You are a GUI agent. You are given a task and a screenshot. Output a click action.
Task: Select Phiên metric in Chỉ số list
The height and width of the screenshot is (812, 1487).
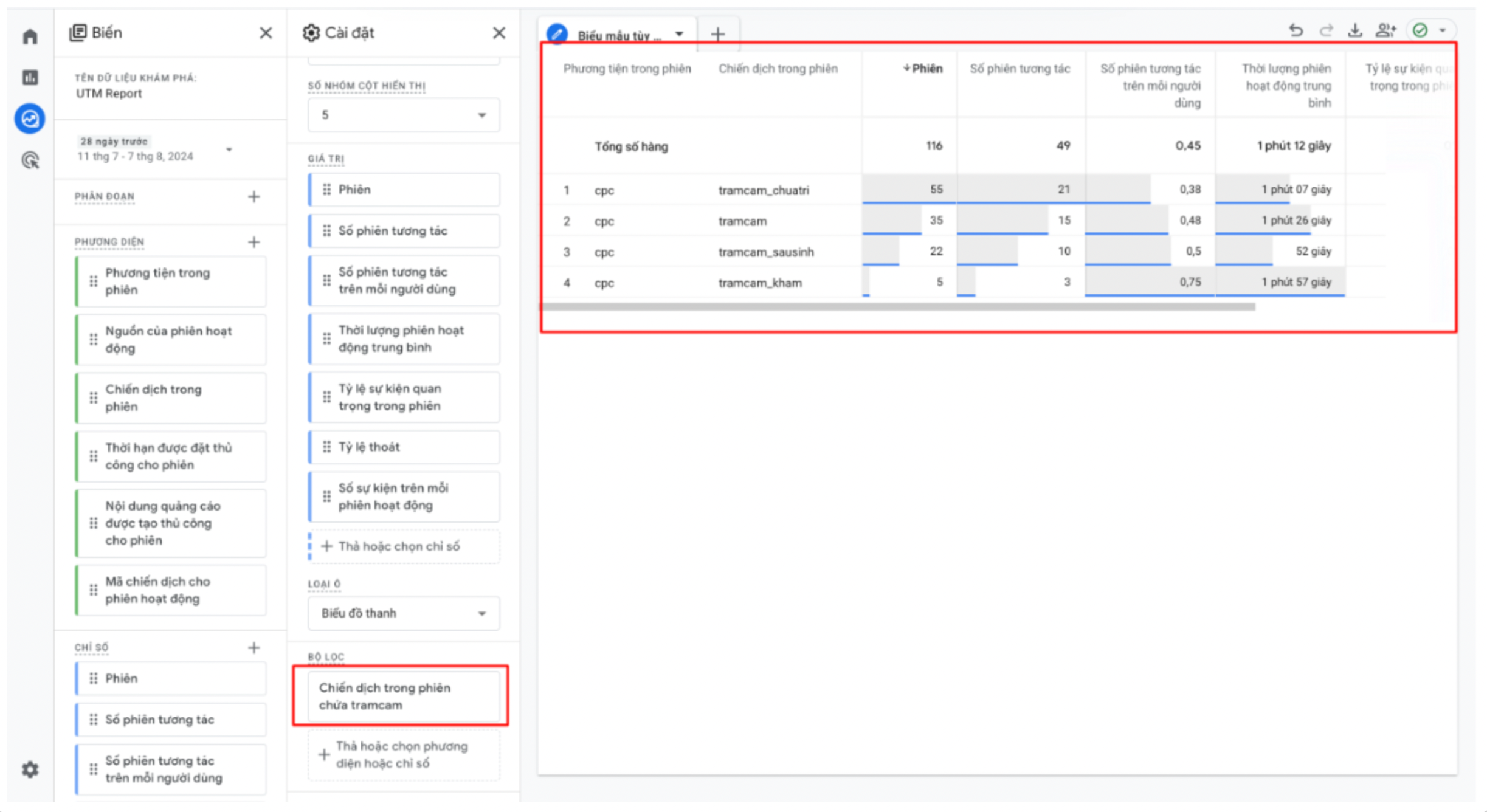171,678
